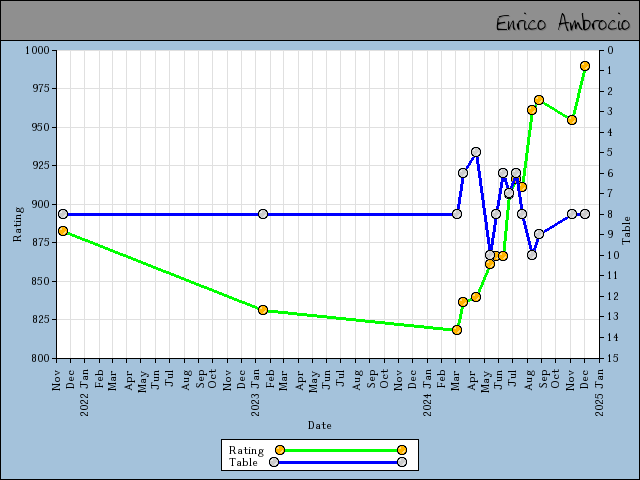This screenshot has width=640, height=480.
Task: Click the left gray marker in the legend
Action: (x=274, y=462)
